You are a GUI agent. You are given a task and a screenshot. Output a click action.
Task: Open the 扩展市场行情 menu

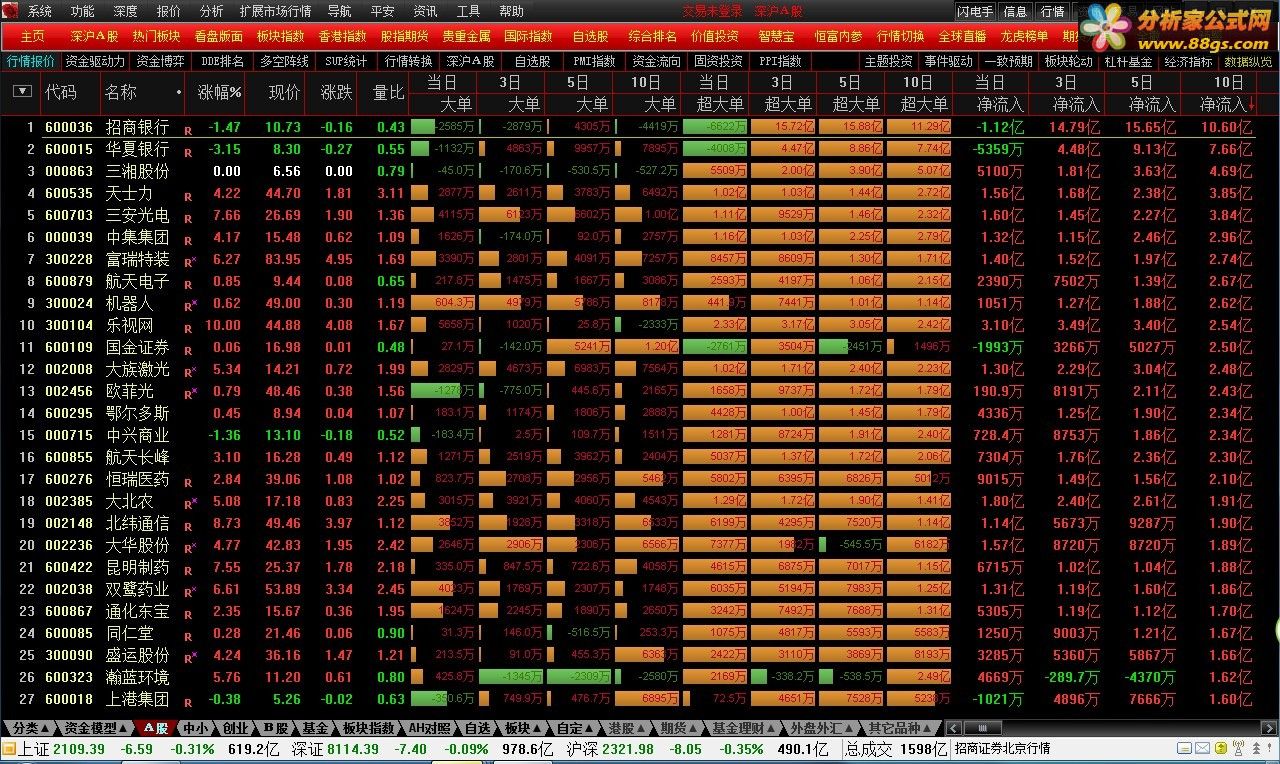tap(275, 11)
